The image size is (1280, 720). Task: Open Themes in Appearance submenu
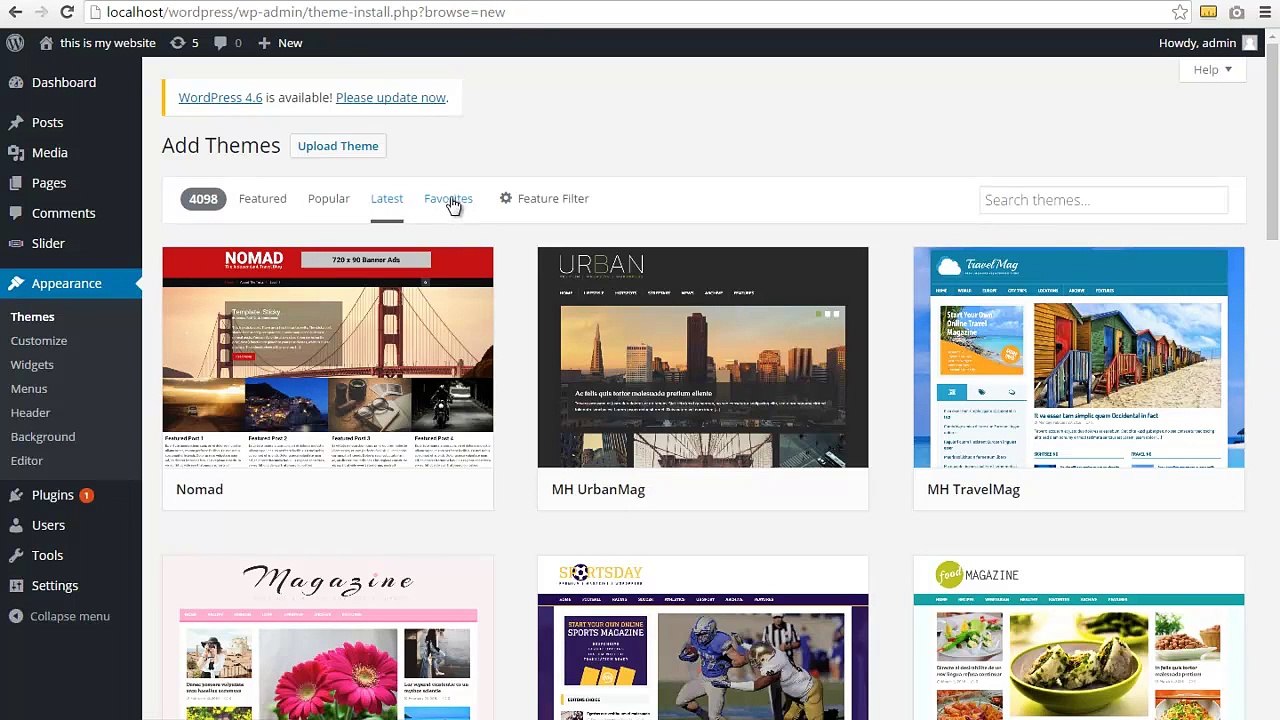32,317
